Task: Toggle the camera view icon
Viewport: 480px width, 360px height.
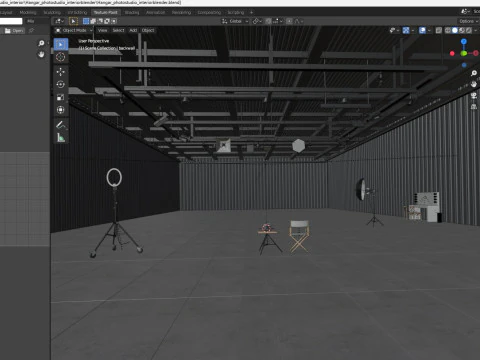Action: (x=474, y=96)
